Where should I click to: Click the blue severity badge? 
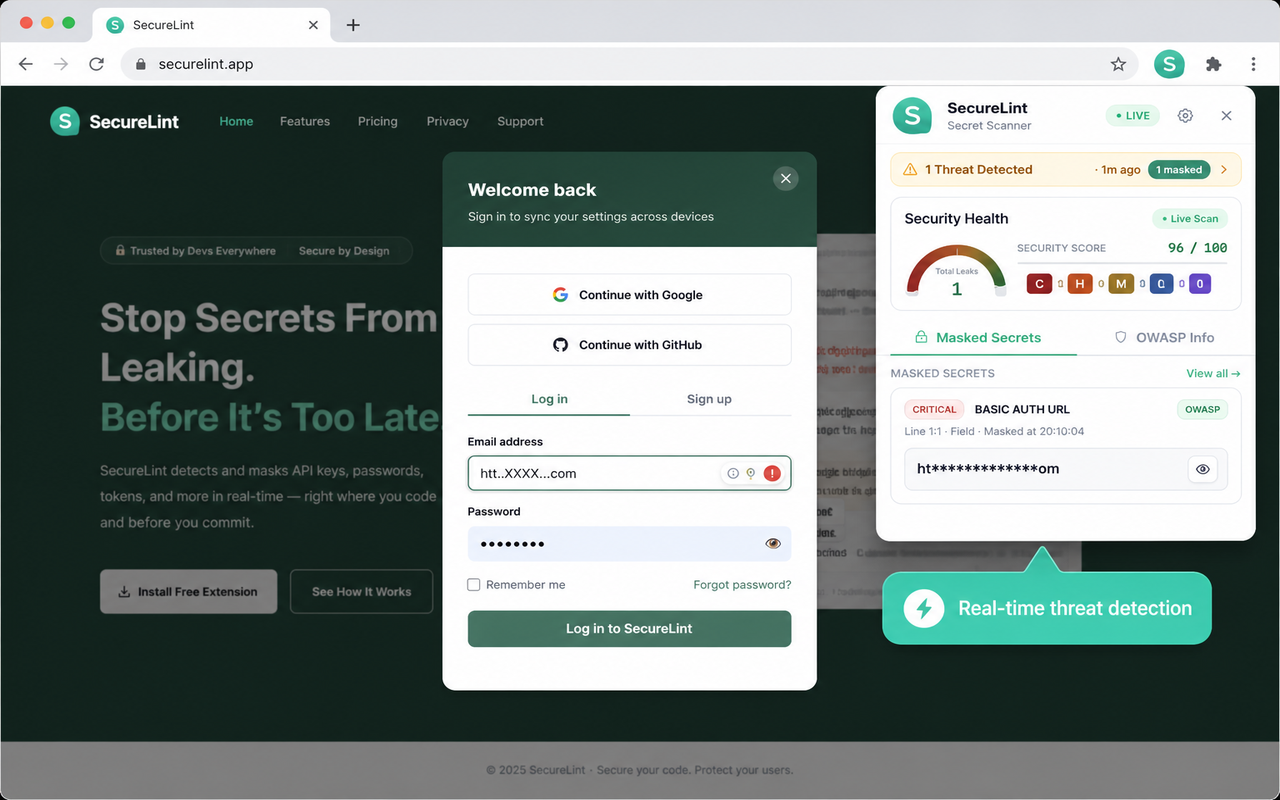(1161, 284)
